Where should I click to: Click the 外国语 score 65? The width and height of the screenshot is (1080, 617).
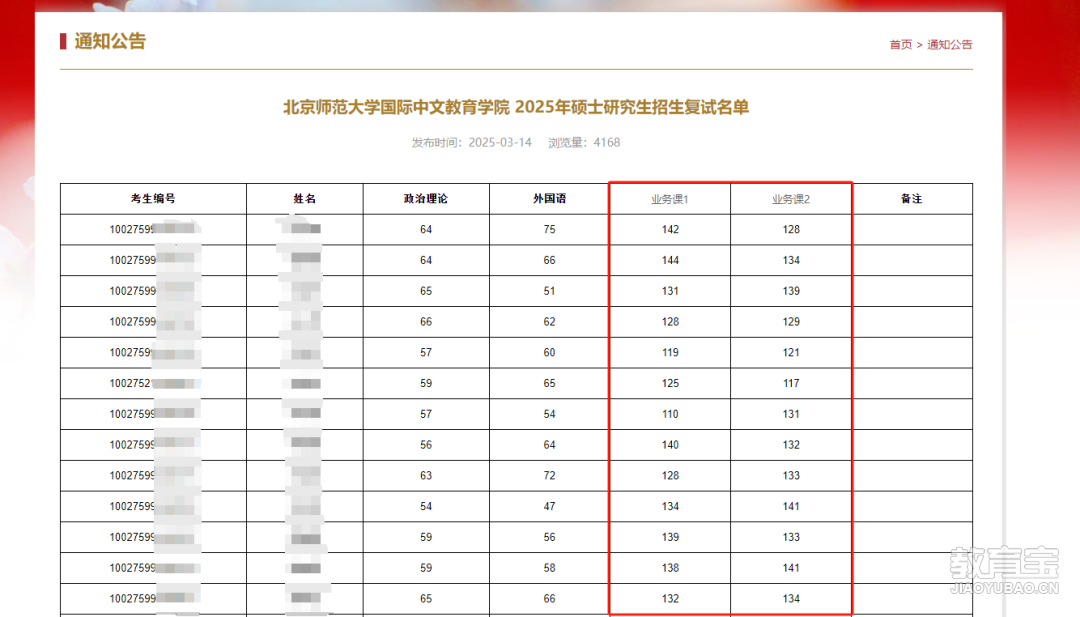point(549,384)
